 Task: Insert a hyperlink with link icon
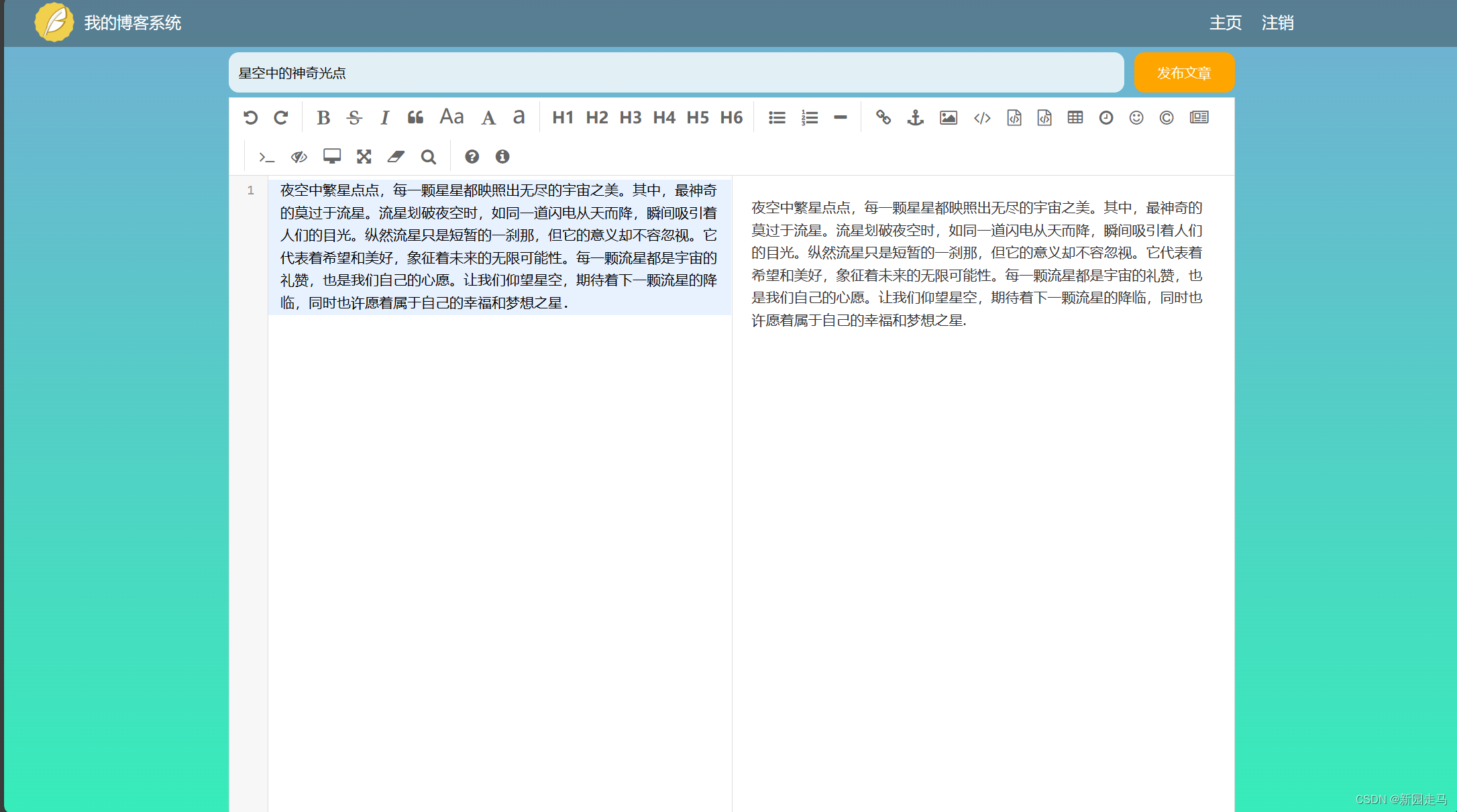pos(883,118)
